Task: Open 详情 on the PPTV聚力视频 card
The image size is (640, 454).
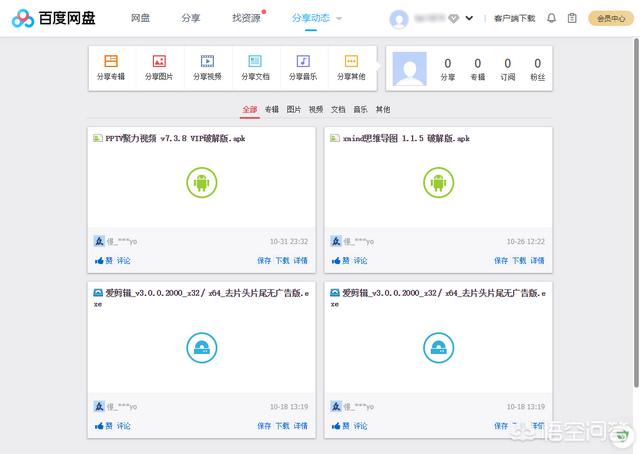Action: 301,260
